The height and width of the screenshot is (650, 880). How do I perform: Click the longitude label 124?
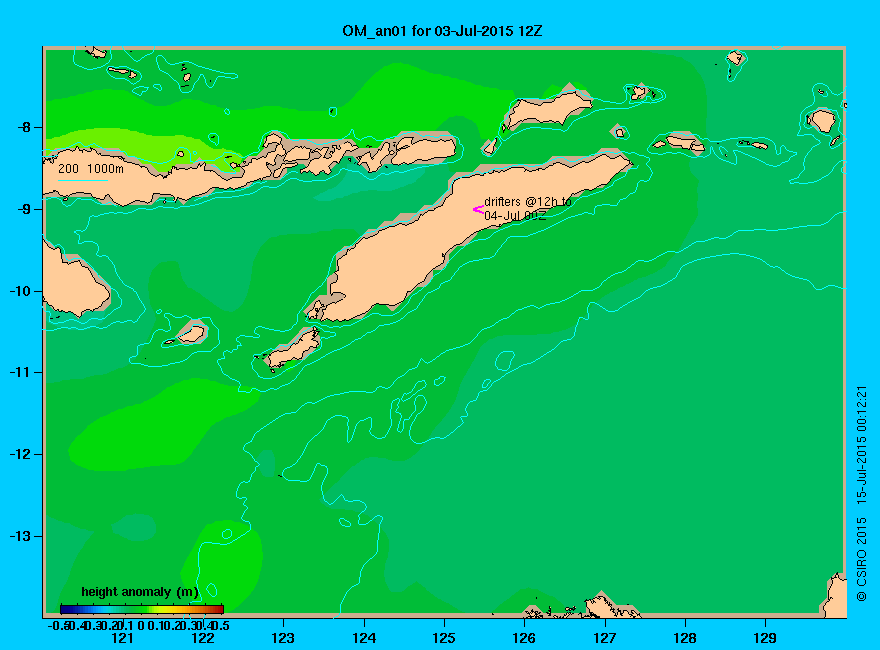(364, 638)
